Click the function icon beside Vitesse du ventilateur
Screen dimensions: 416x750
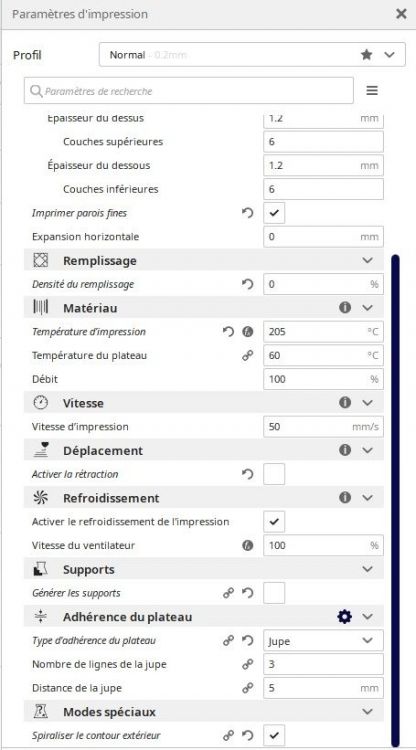[x=247, y=545]
